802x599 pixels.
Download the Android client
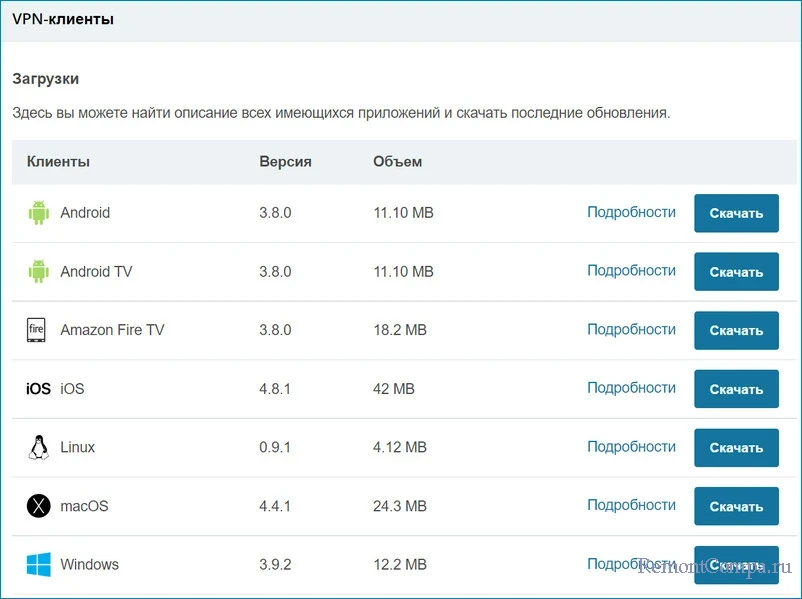(736, 213)
